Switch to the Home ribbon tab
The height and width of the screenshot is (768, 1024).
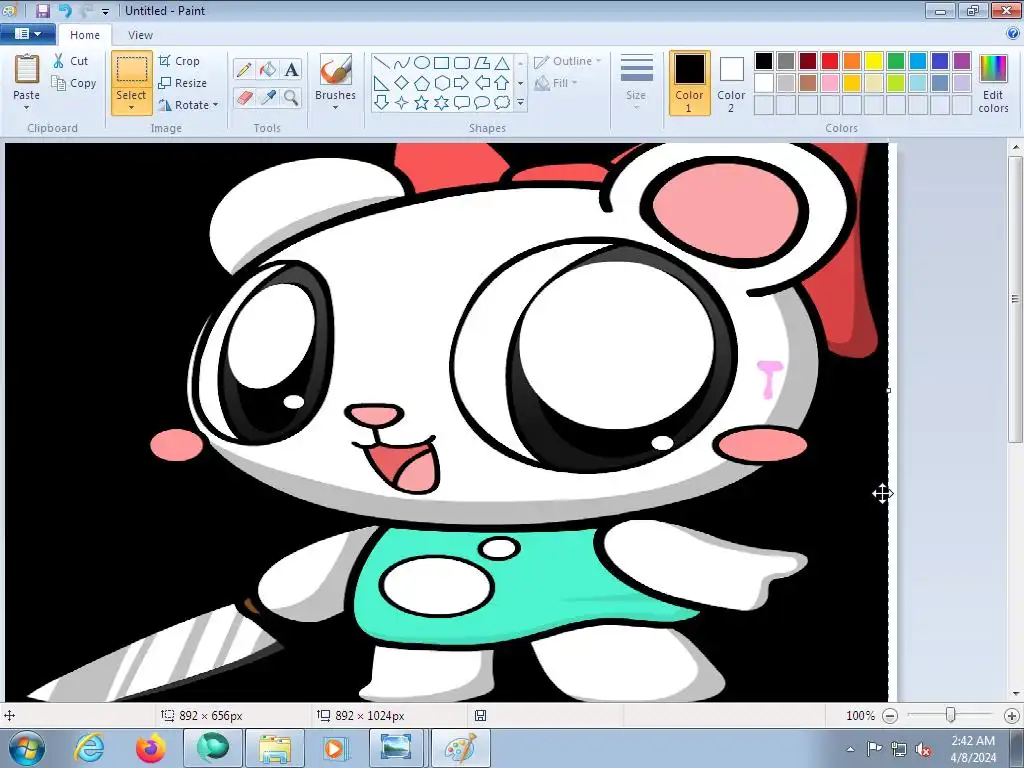click(85, 35)
